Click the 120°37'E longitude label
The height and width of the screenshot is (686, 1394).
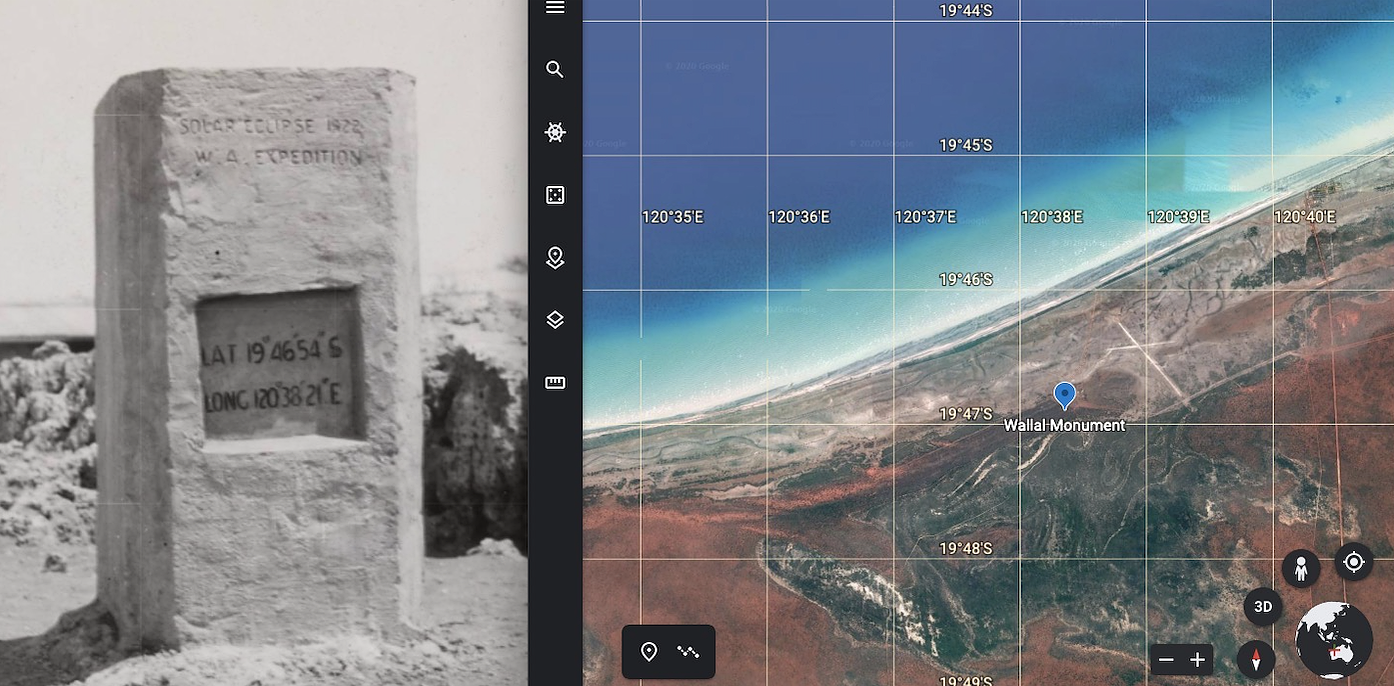(925, 217)
